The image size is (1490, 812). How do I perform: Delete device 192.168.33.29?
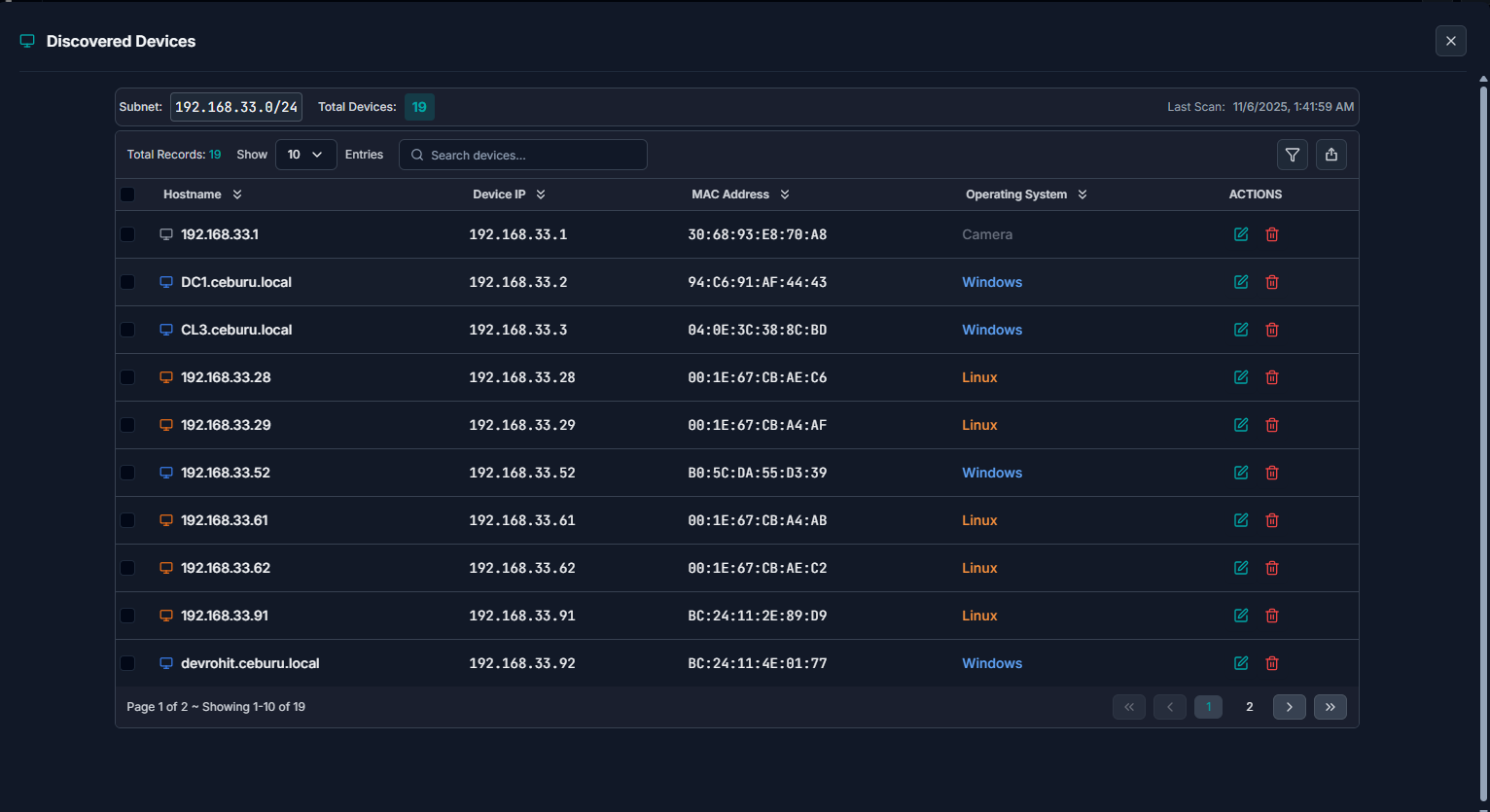[x=1272, y=425]
